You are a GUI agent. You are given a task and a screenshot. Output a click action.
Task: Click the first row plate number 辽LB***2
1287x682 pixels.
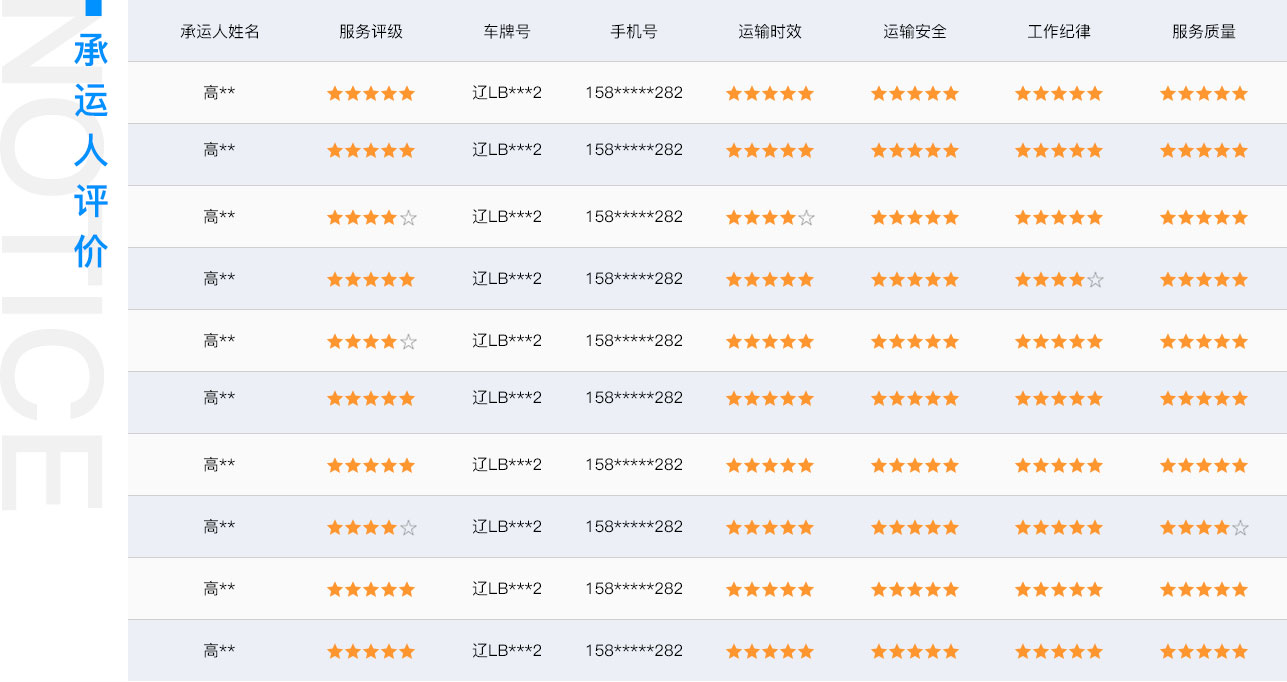click(x=507, y=93)
